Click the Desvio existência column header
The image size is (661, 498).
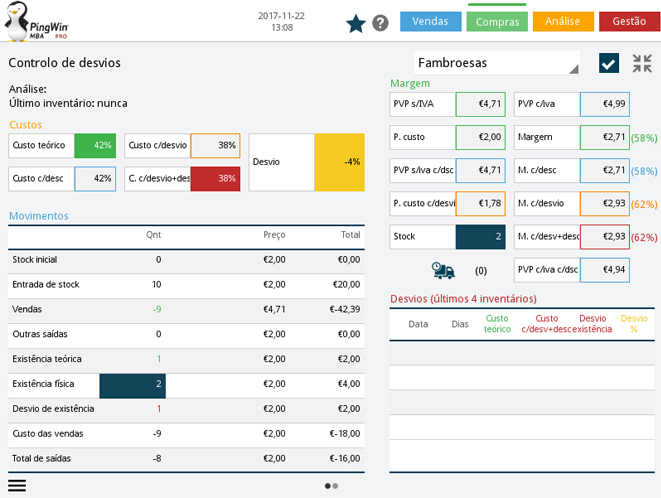point(592,324)
